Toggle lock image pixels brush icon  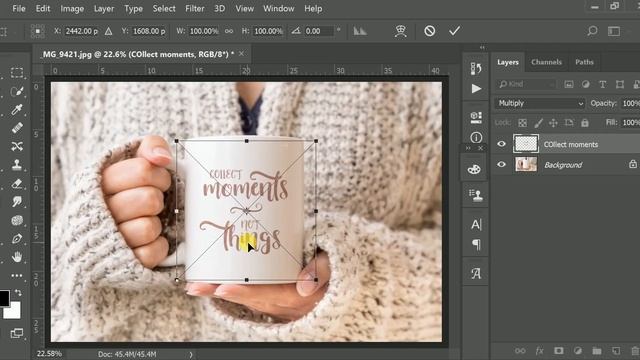point(538,123)
